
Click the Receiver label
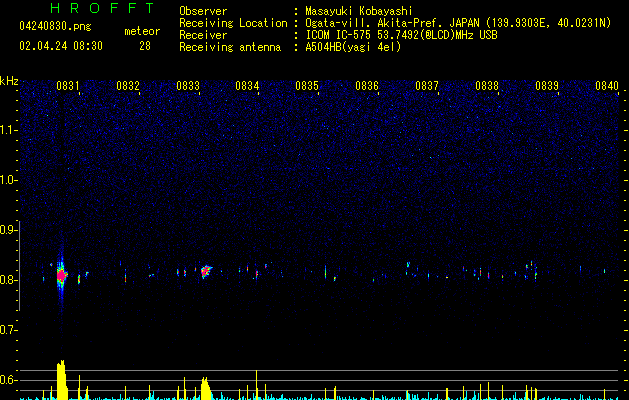(203, 35)
